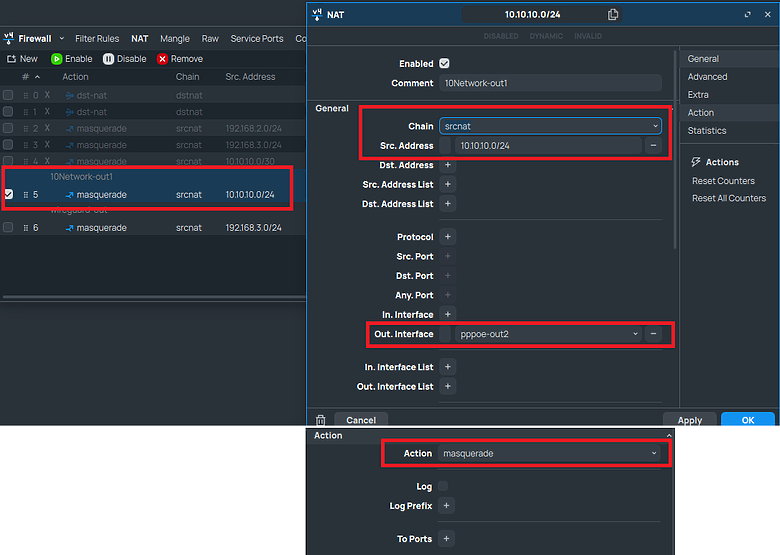780x555 pixels.
Task: Click Reset All Counters link
Action: tap(729, 198)
